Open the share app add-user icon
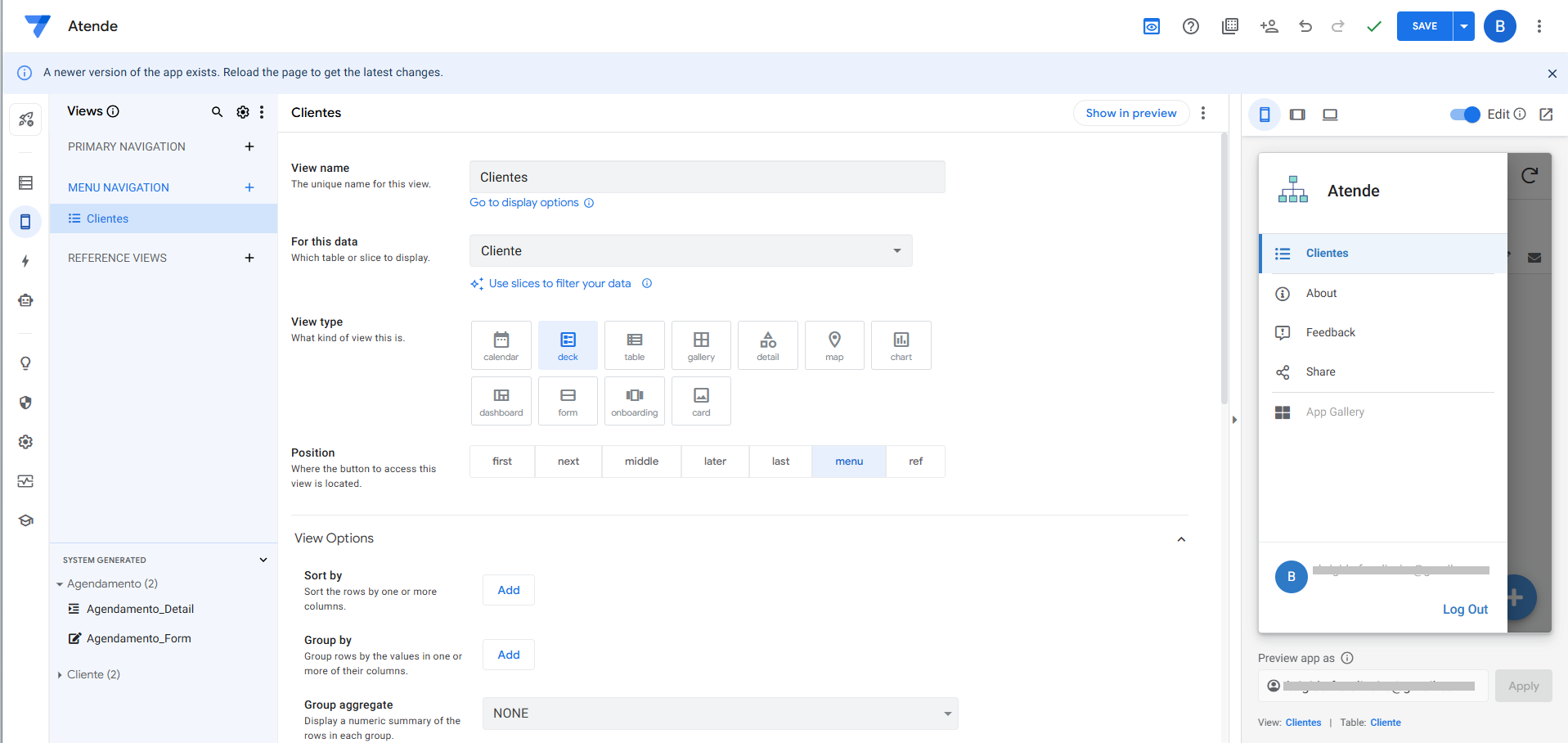Viewport: 1568px width, 743px height. point(1269,26)
